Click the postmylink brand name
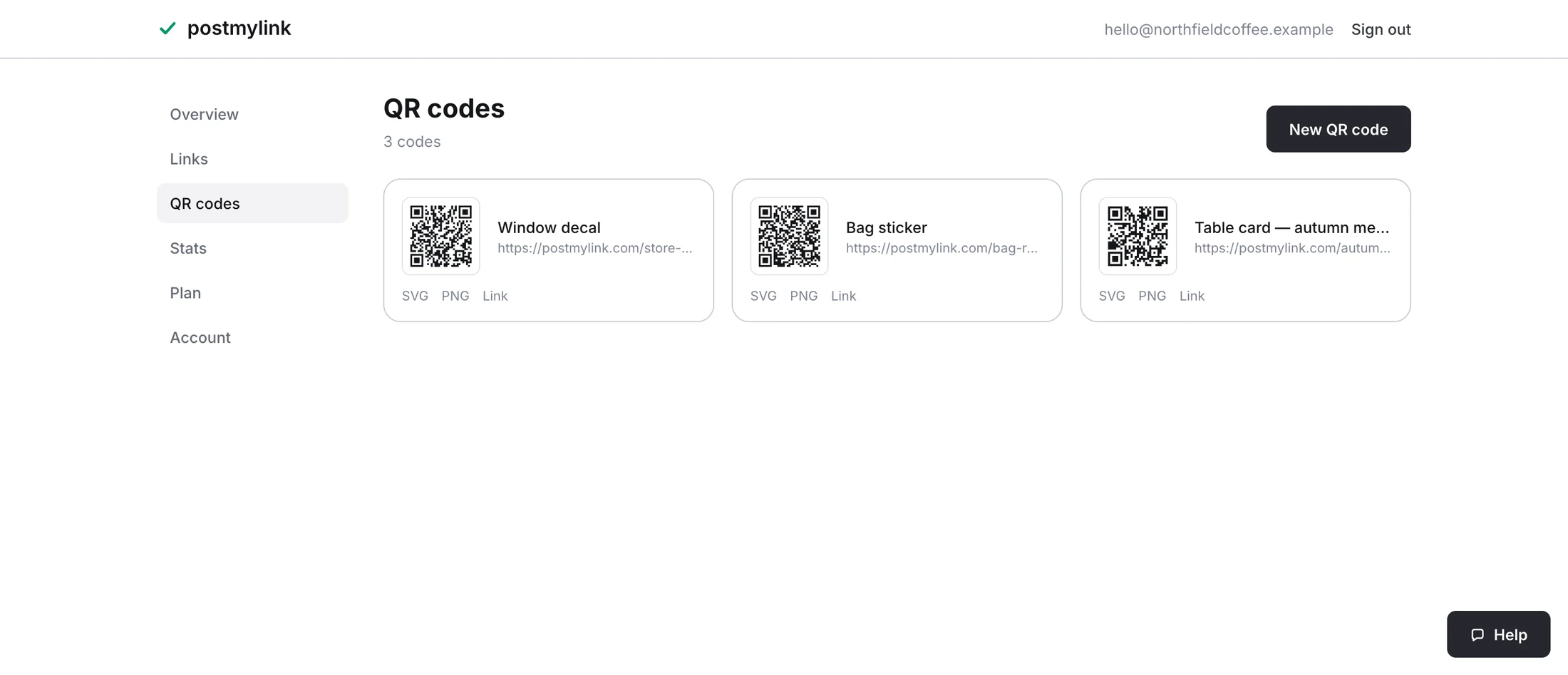1568x675 pixels. pos(239,29)
